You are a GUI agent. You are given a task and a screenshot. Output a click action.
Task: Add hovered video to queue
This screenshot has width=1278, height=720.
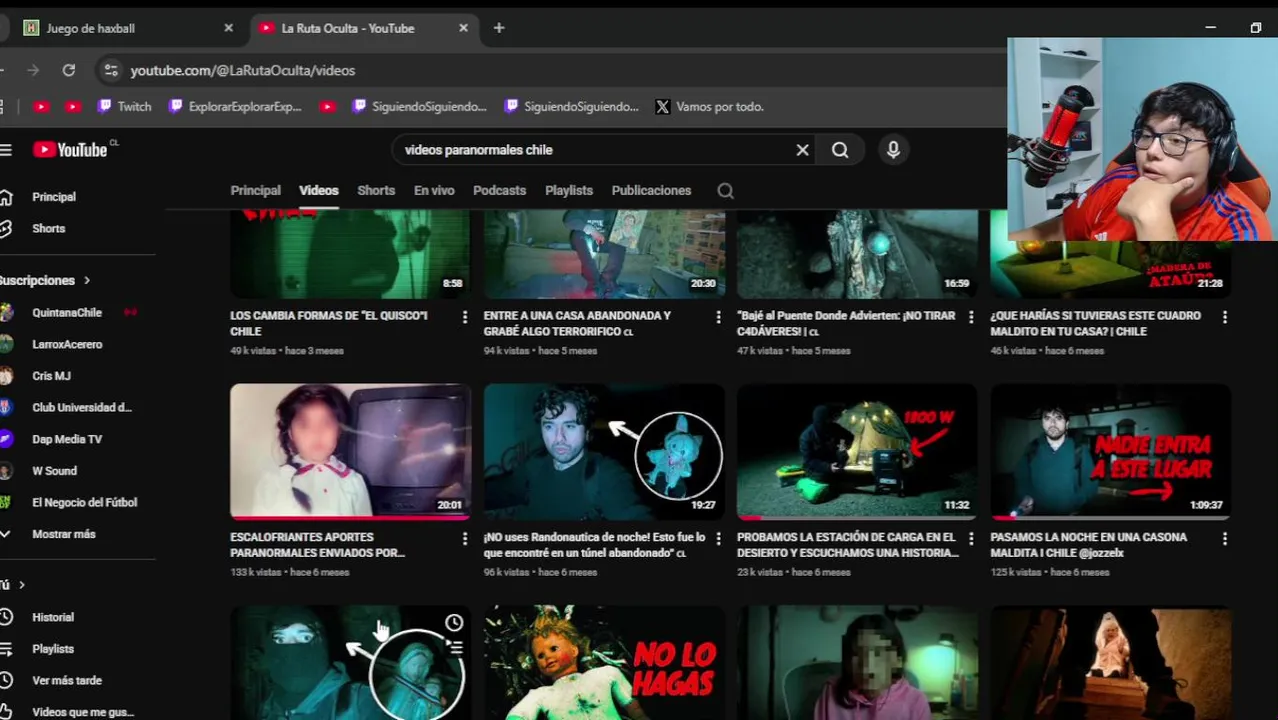[x=454, y=649]
